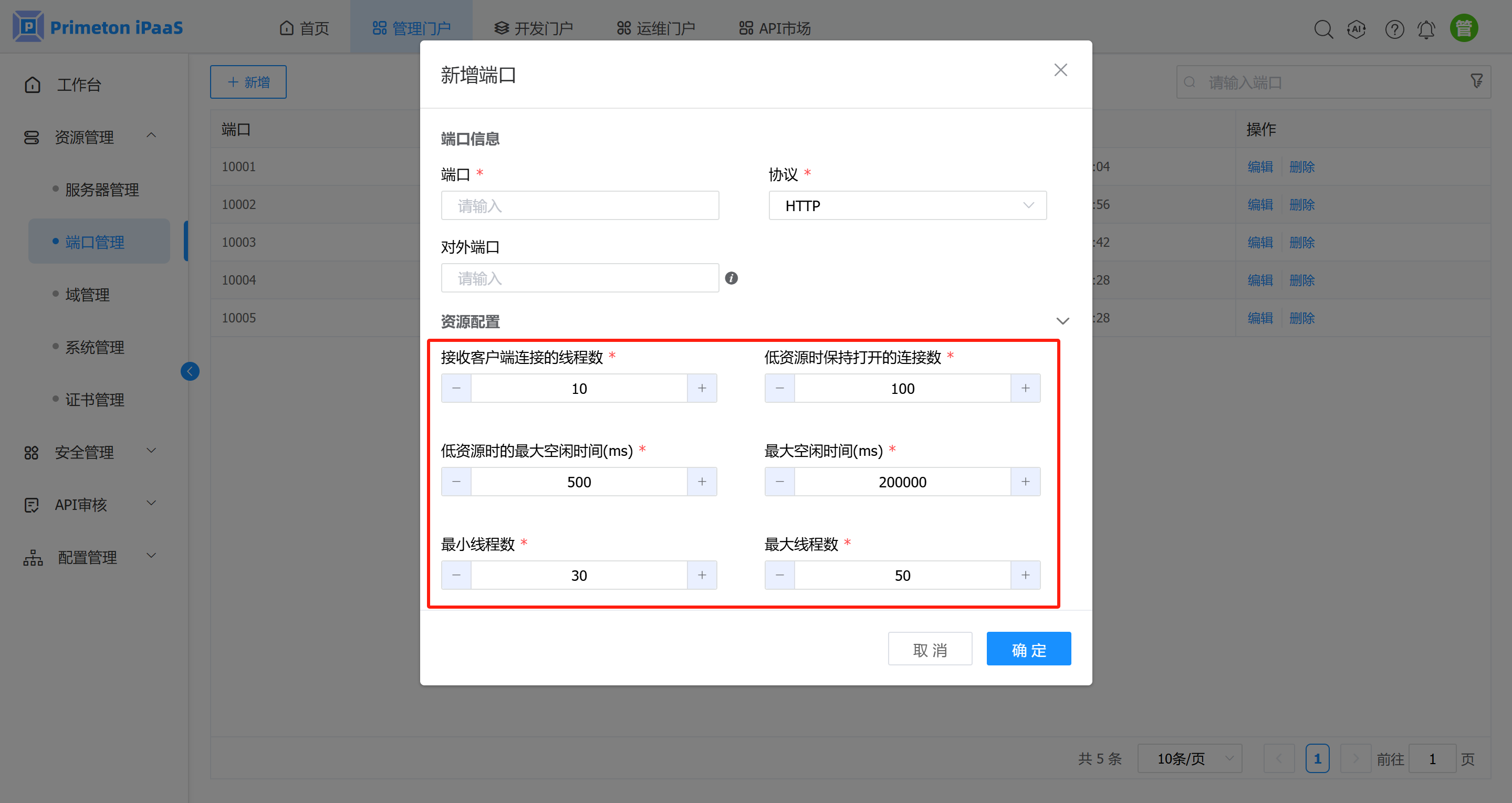This screenshot has width=1512, height=803.
Task: Open the notification bell icon
Action: click(1426, 28)
